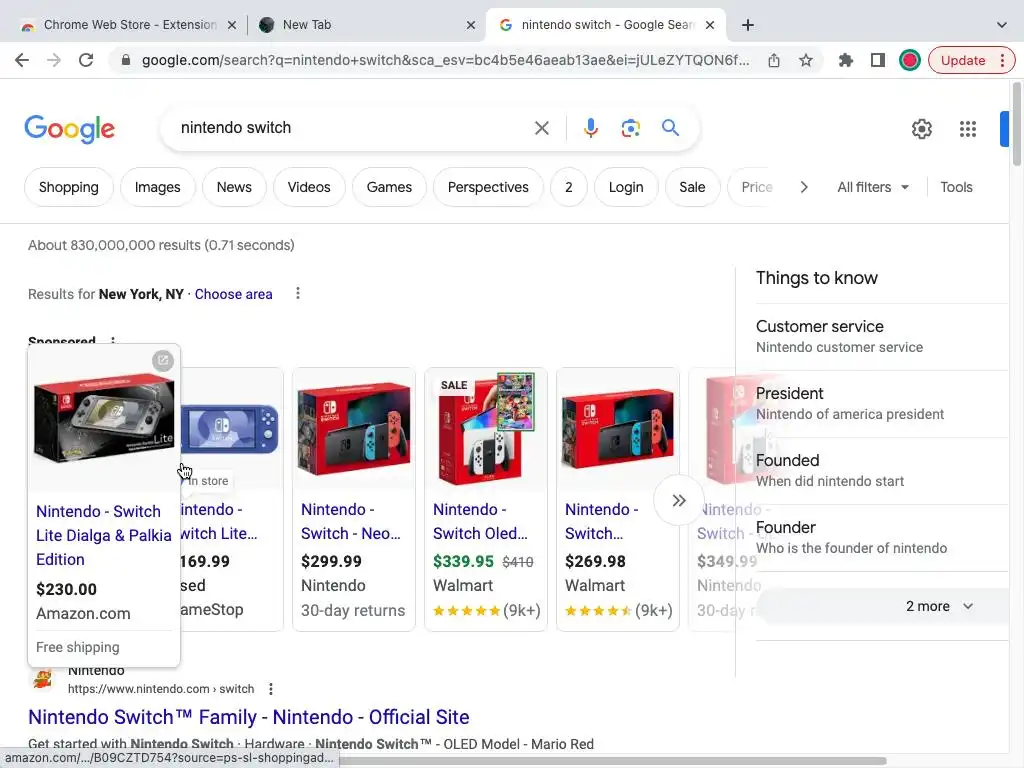Image resolution: width=1024 pixels, height=768 pixels.
Task: Open the Chrome side panel
Action: click(878, 60)
